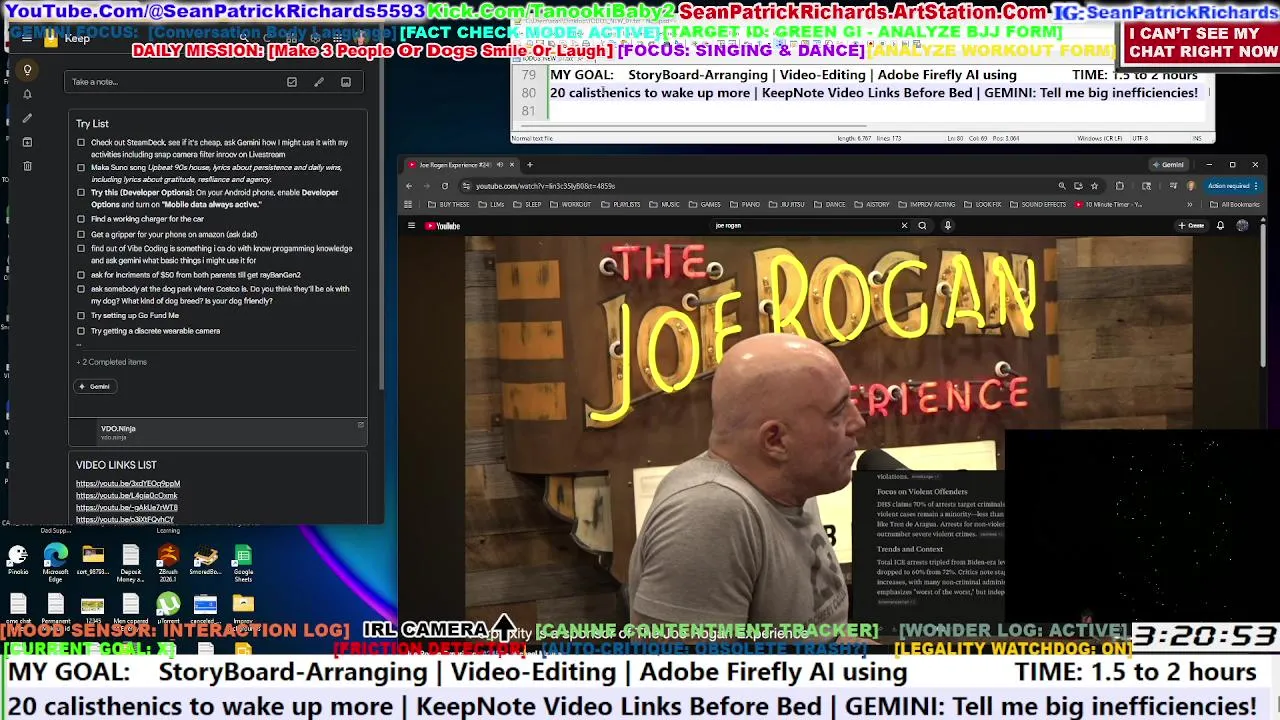1280x720 pixels.
Task: Click the YouTube search magnifier button
Action: coord(922,226)
